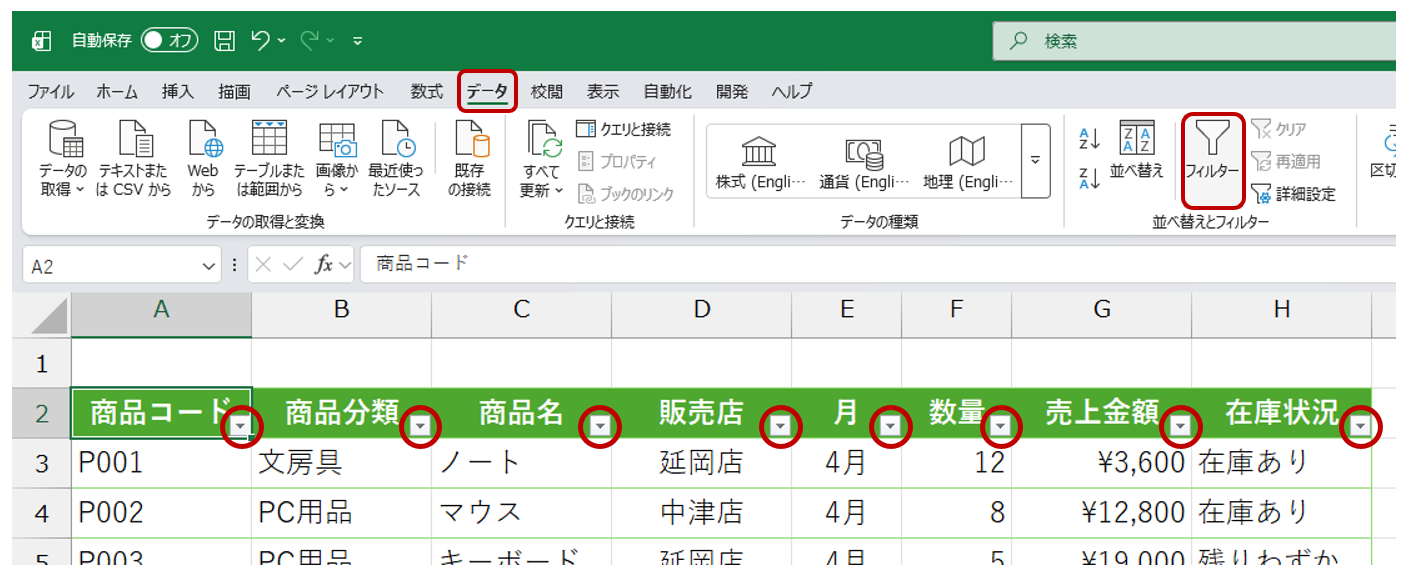Select the 株式 (Stocks) data type
Screen dimensions: 1407x565
pos(760,161)
